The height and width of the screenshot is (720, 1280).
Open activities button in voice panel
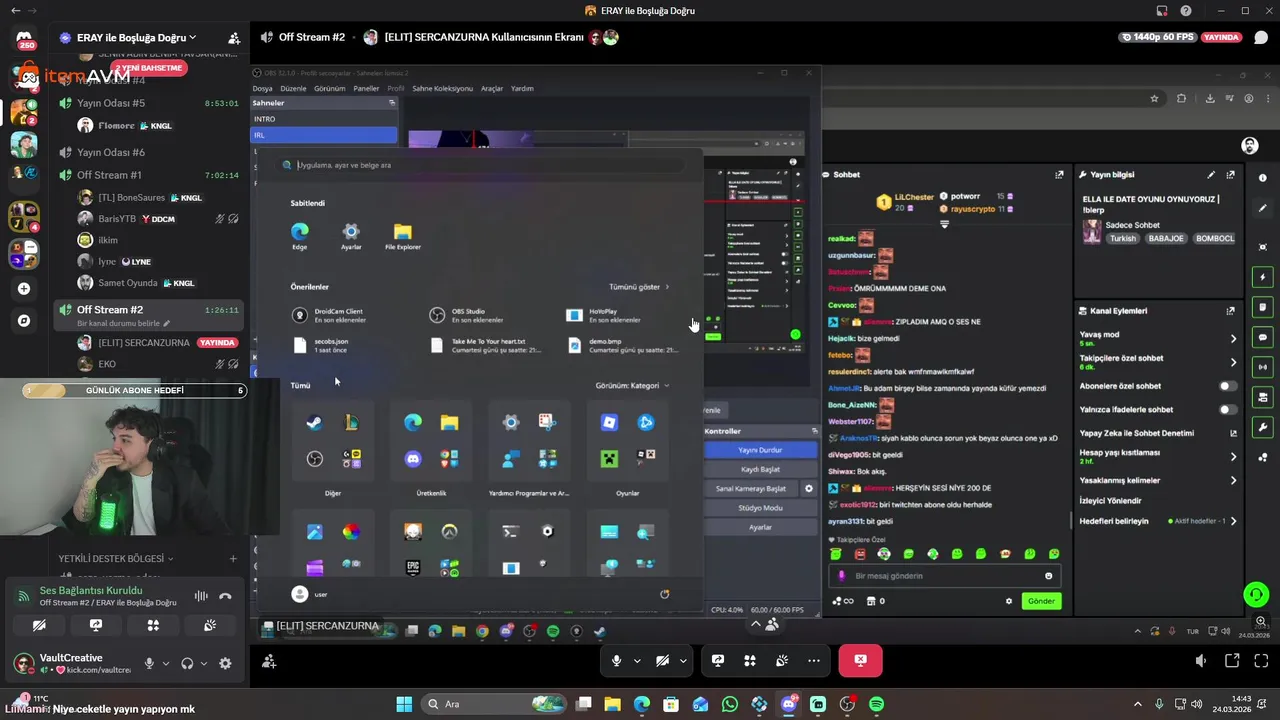153,625
